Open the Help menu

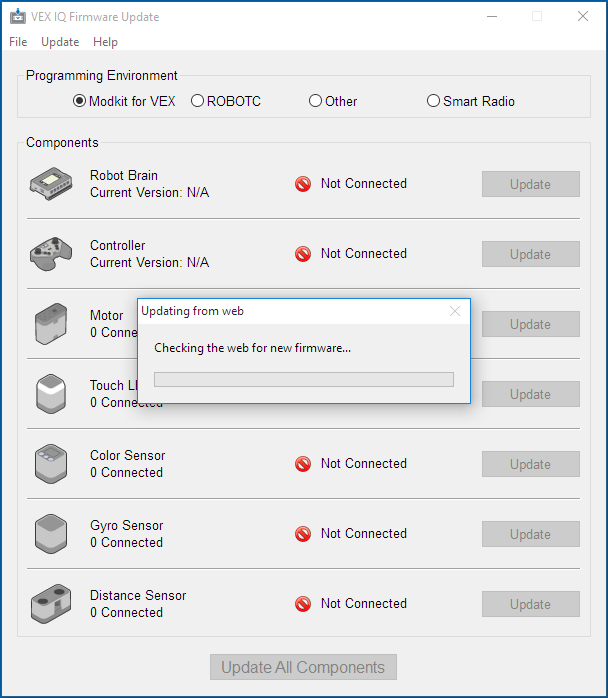(105, 42)
